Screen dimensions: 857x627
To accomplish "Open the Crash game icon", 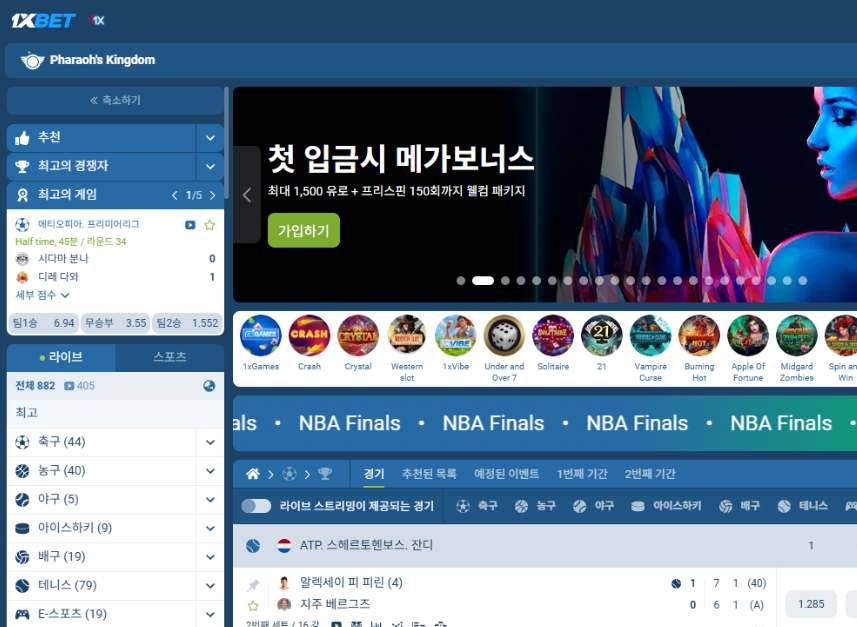I will [x=309, y=336].
